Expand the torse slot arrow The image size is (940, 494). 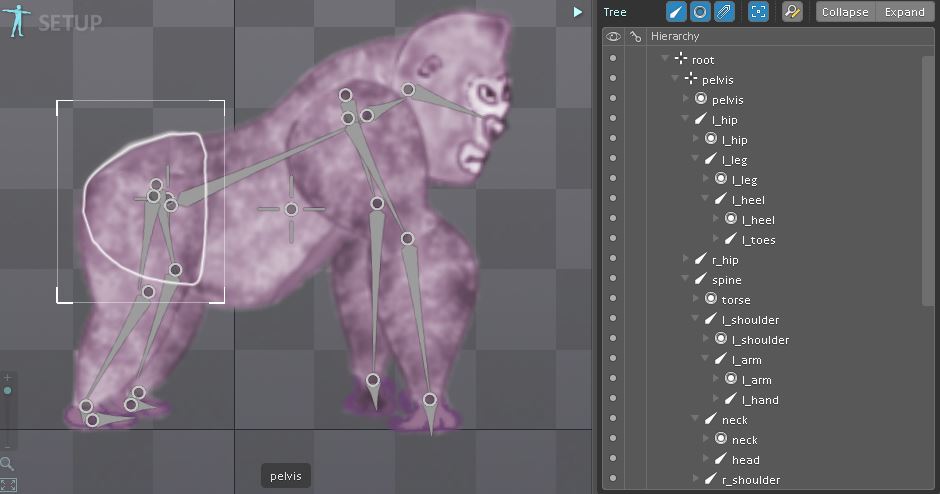click(695, 299)
